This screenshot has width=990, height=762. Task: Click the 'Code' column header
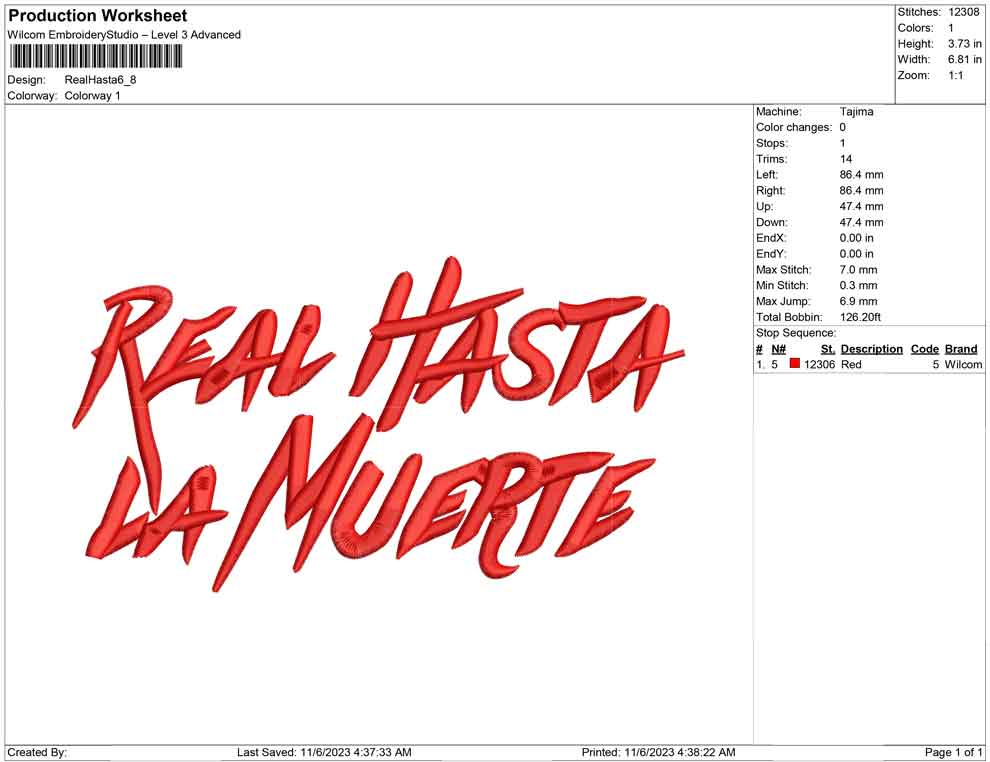click(x=924, y=349)
